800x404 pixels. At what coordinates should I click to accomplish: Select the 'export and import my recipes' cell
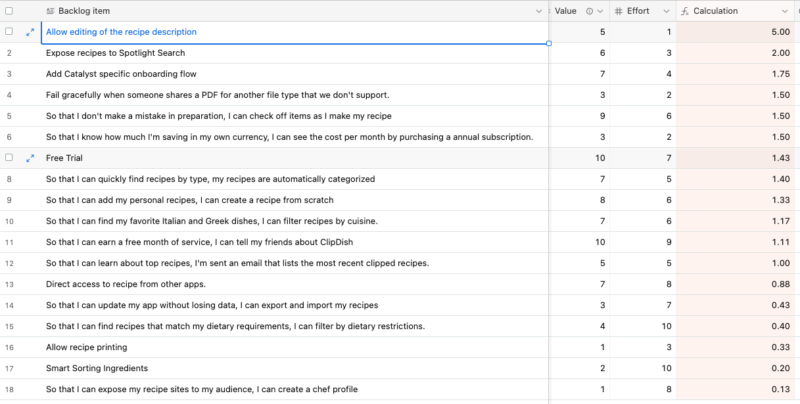294,305
